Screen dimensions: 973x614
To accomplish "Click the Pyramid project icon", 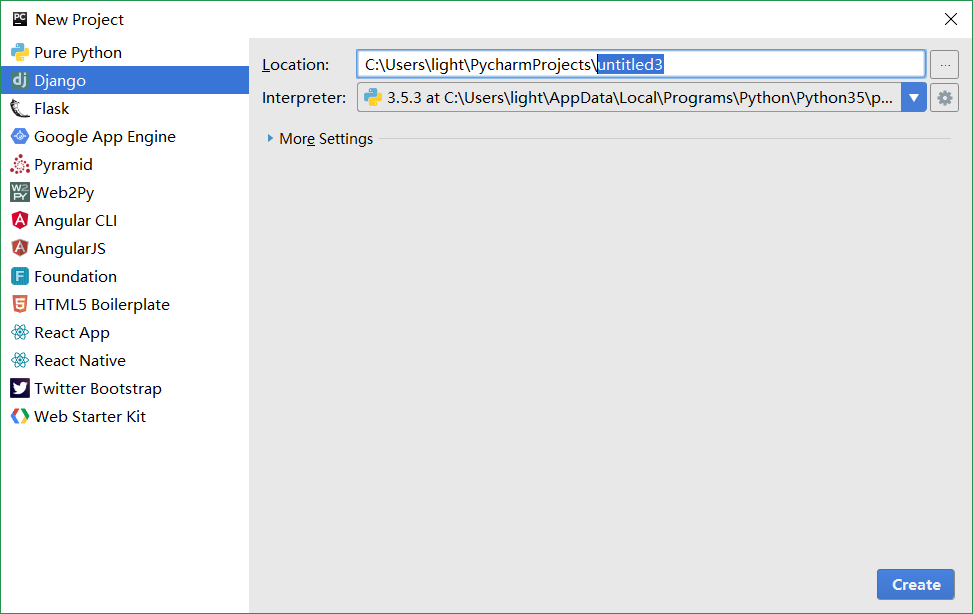I will click(20, 164).
